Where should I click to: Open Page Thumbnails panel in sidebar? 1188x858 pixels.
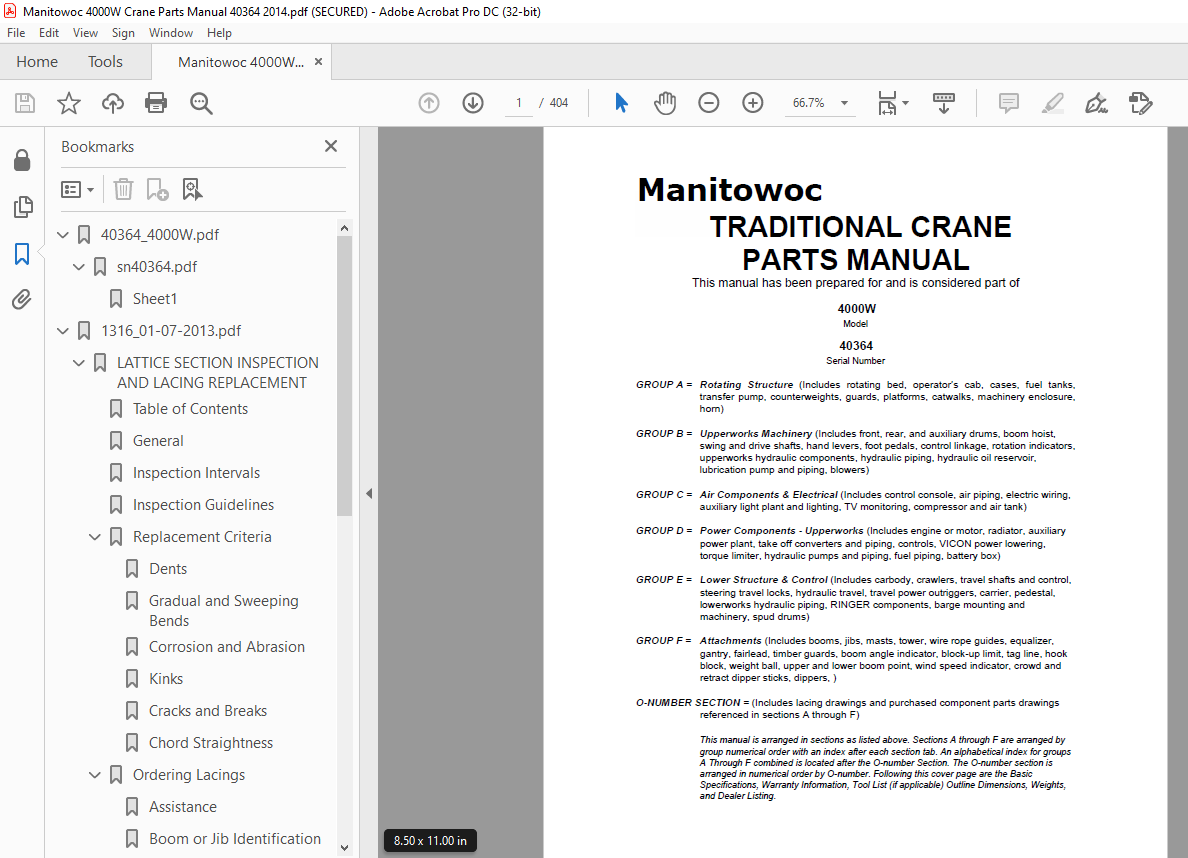coord(23,207)
